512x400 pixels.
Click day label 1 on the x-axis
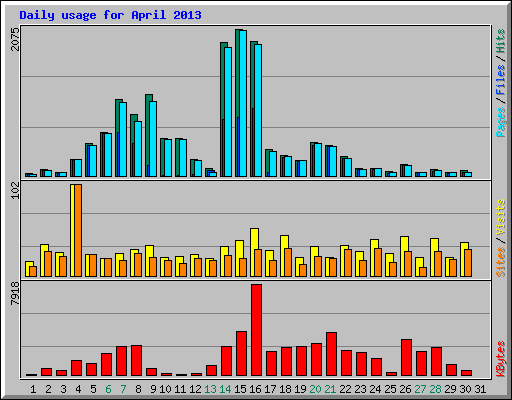pyautogui.click(x=33, y=389)
